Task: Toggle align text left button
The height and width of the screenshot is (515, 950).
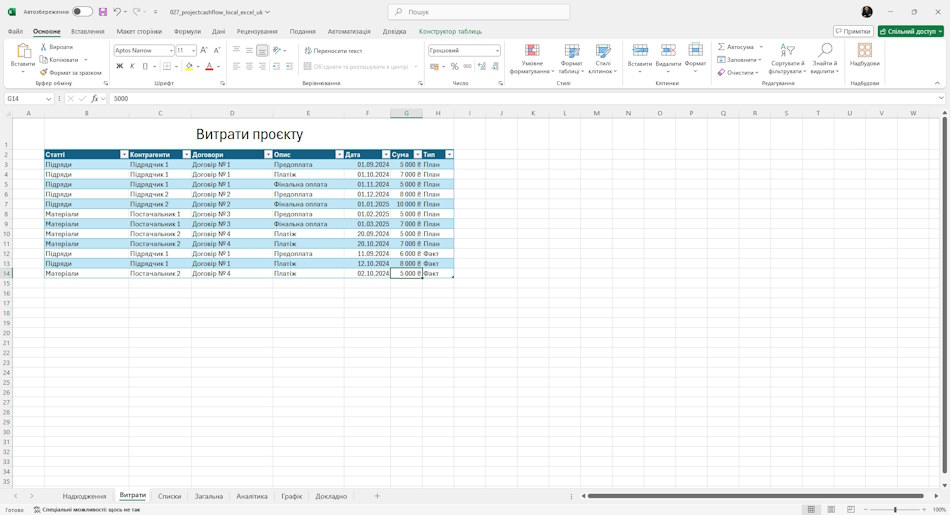Action: click(x=236, y=67)
